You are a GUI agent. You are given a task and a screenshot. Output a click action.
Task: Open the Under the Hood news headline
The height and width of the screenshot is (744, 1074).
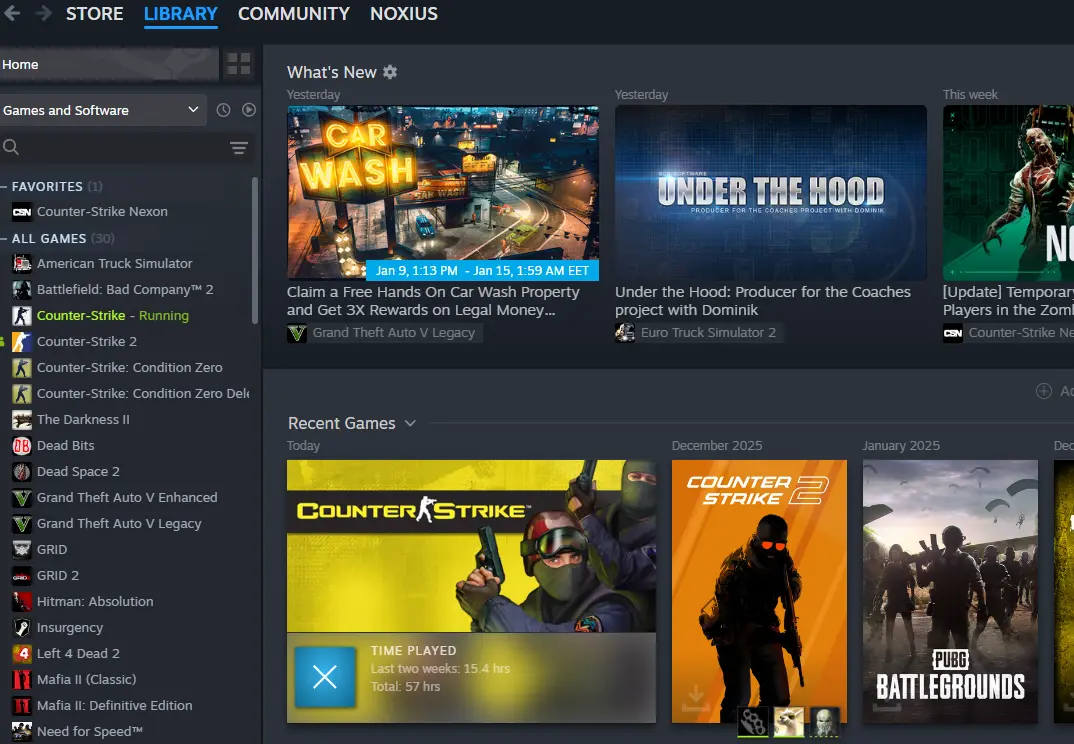point(762,301)
